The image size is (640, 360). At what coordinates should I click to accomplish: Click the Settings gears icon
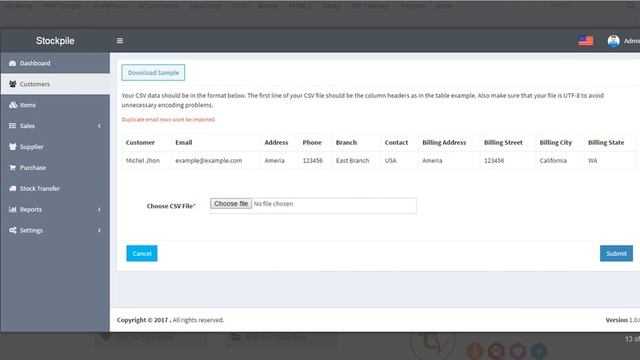(13, 230)
